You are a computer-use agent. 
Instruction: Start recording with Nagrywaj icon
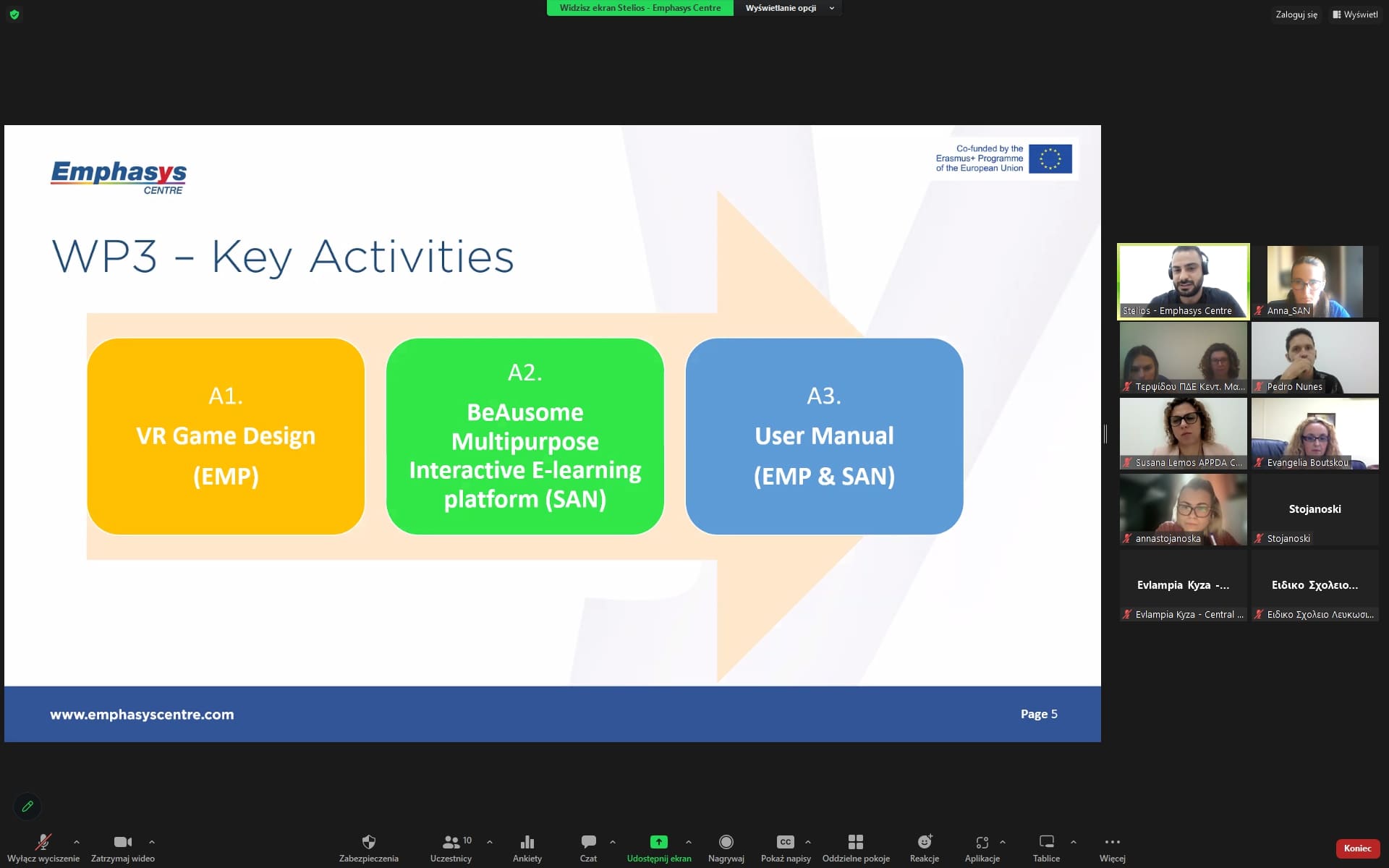tap(726, 842)
